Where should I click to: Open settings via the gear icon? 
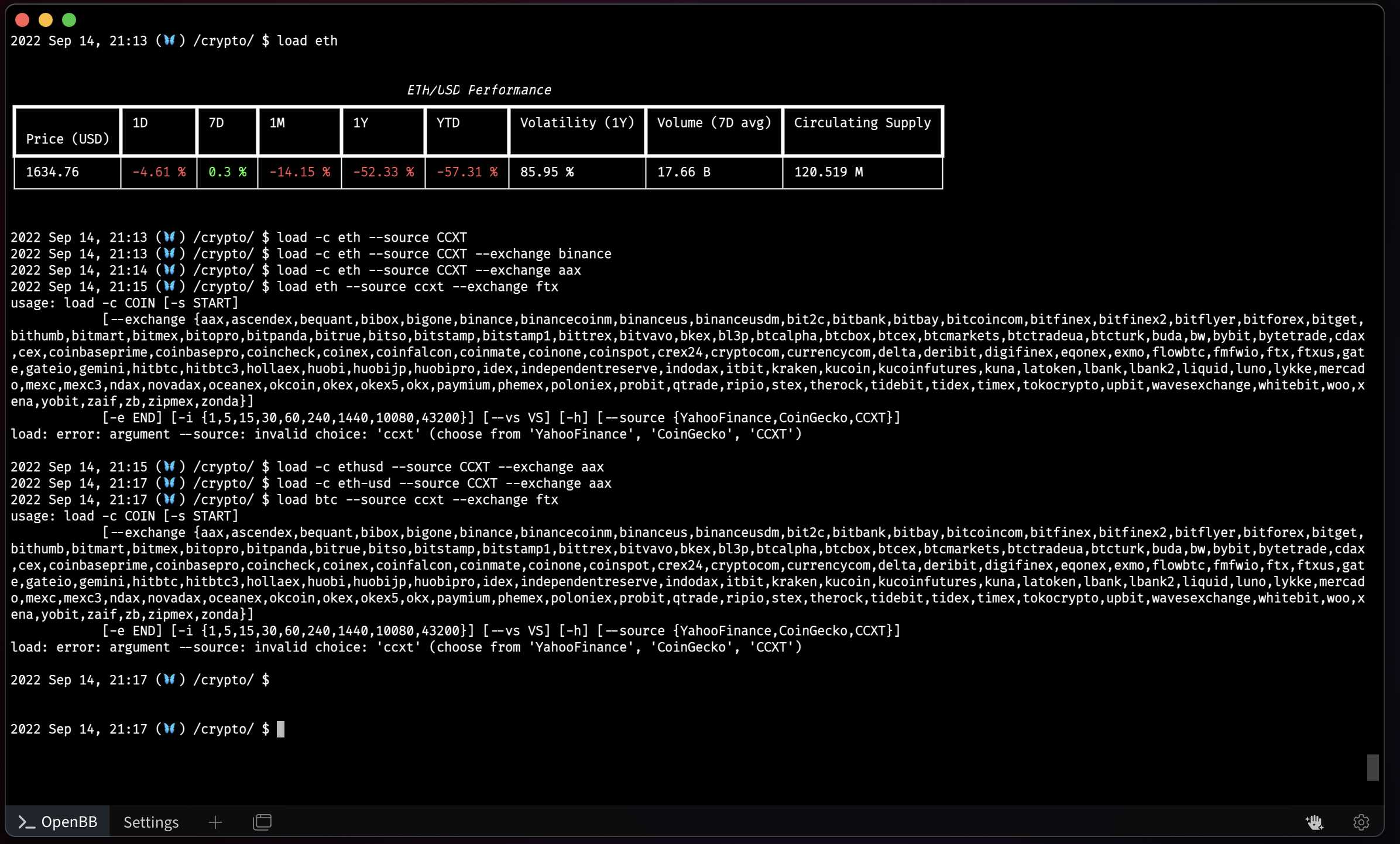click(x=1361, y=822)
